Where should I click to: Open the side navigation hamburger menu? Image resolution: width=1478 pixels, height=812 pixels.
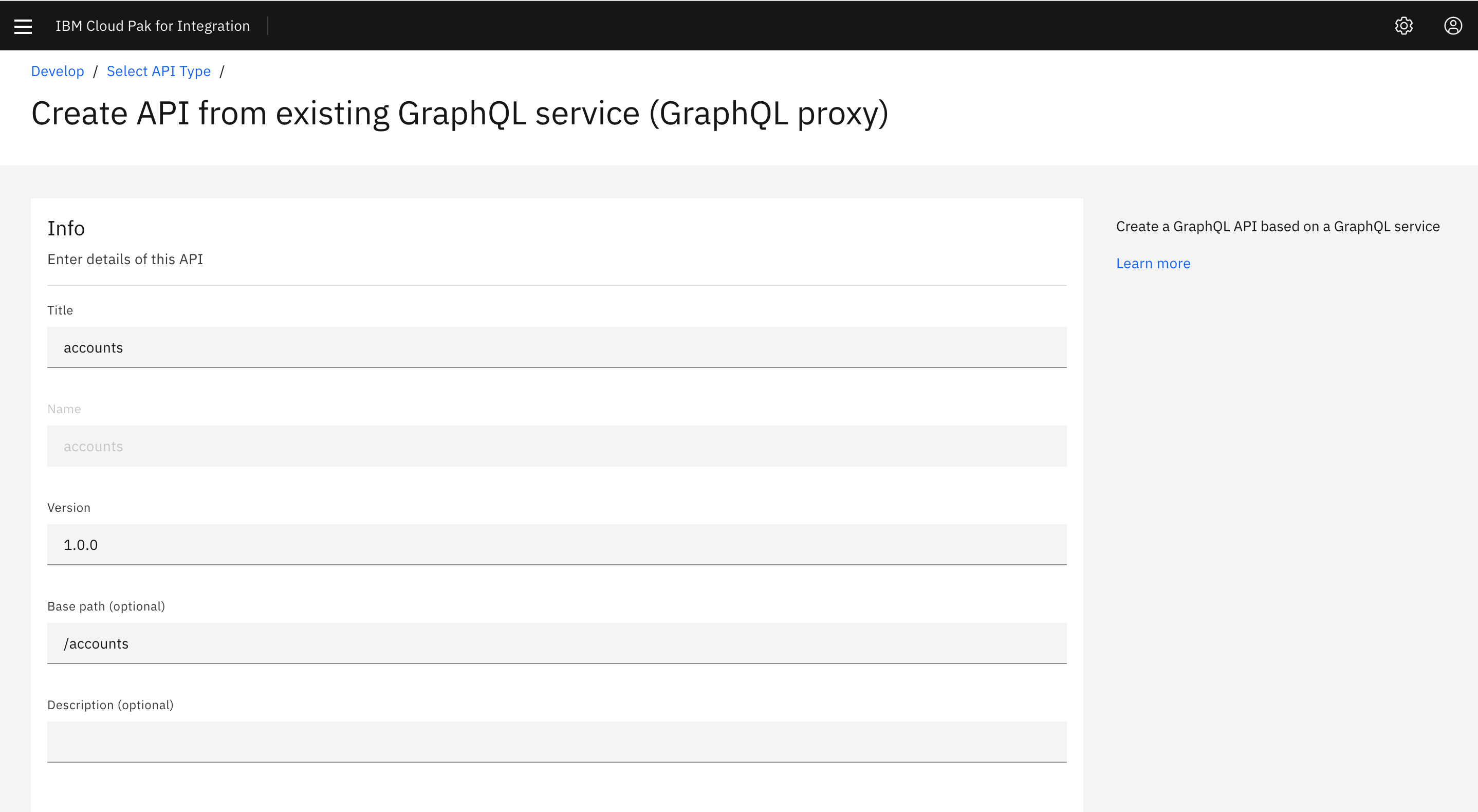[x=23, y=26]
